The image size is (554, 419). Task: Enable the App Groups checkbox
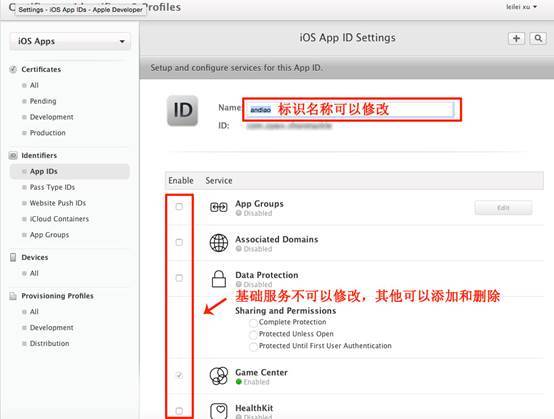(179, 206)
